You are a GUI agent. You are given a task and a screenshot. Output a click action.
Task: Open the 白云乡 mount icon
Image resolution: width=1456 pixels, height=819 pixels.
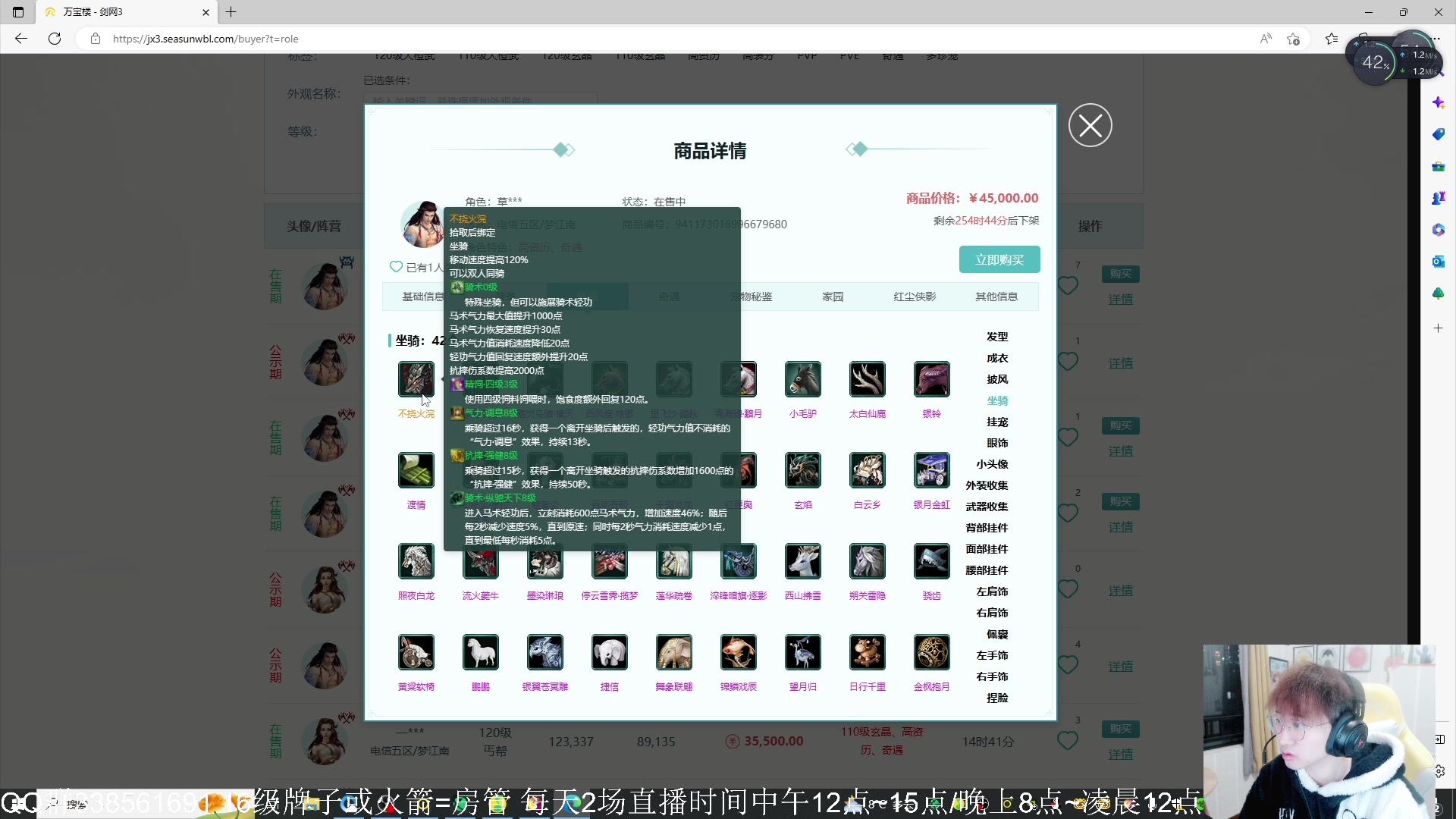868,470
